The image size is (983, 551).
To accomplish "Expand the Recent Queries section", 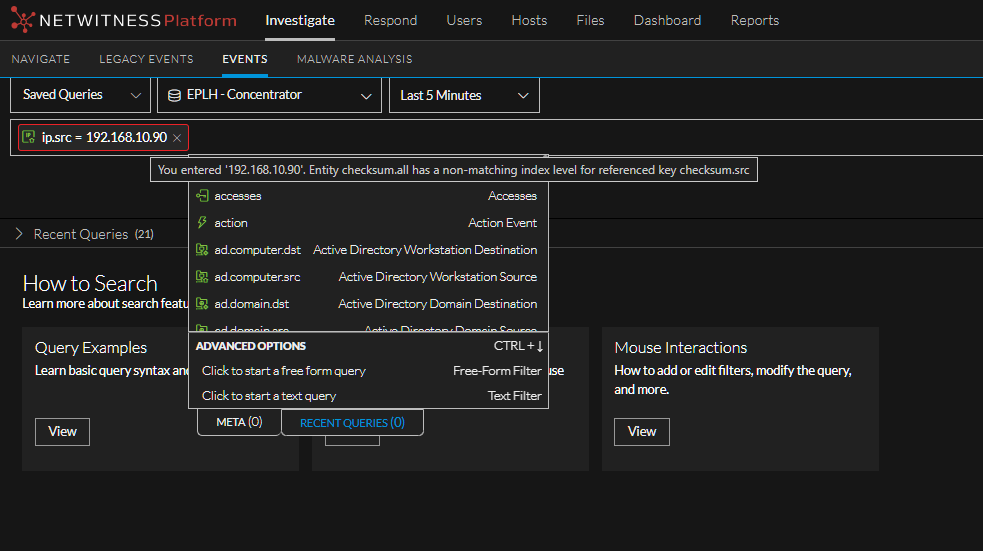I will (x=19, y=234).
